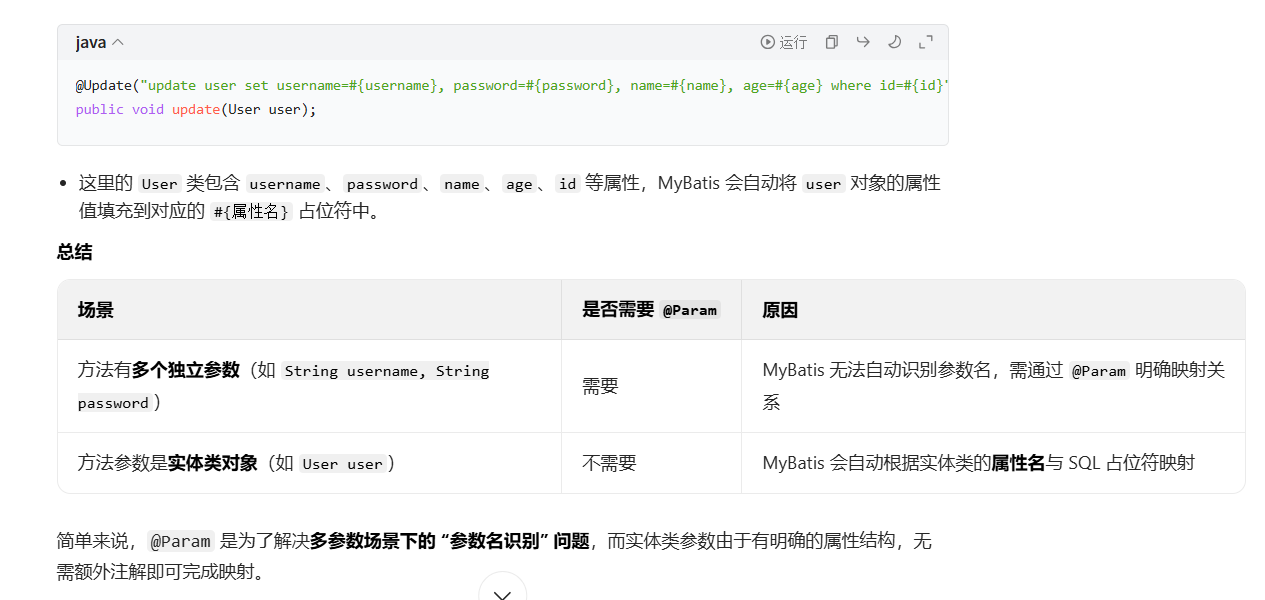1265x600 pixels.
Task: Select the 需要 table cell
Action: pos(651,386)
